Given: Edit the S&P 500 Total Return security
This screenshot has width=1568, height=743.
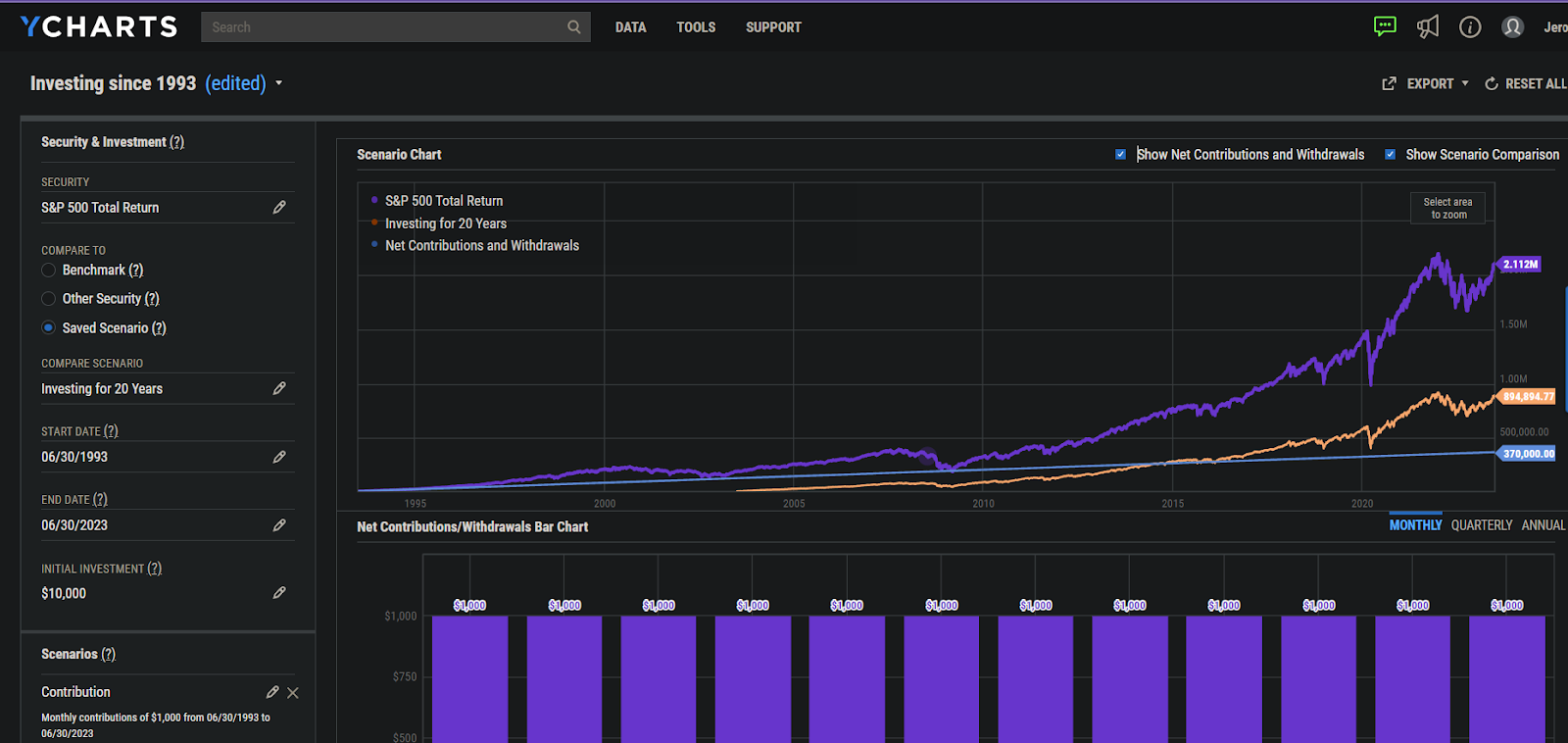Looking at the screenshot, I should (x=279, y=207).
